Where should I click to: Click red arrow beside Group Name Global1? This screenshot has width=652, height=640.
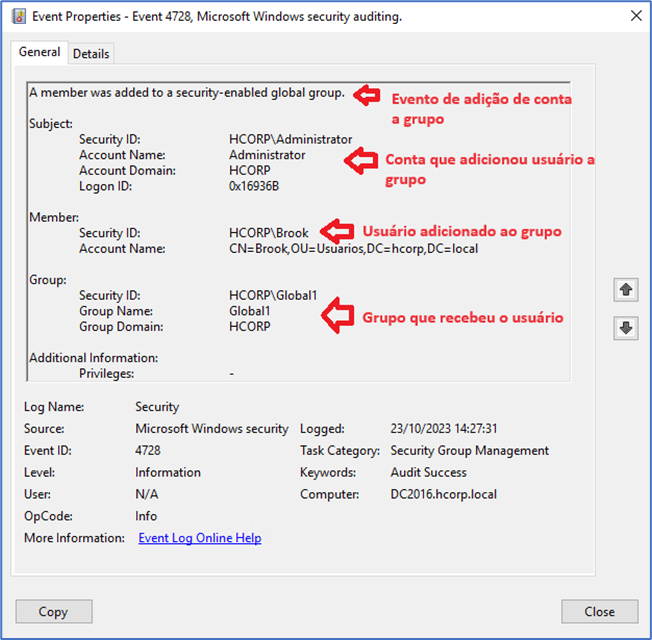coord(338,316)
